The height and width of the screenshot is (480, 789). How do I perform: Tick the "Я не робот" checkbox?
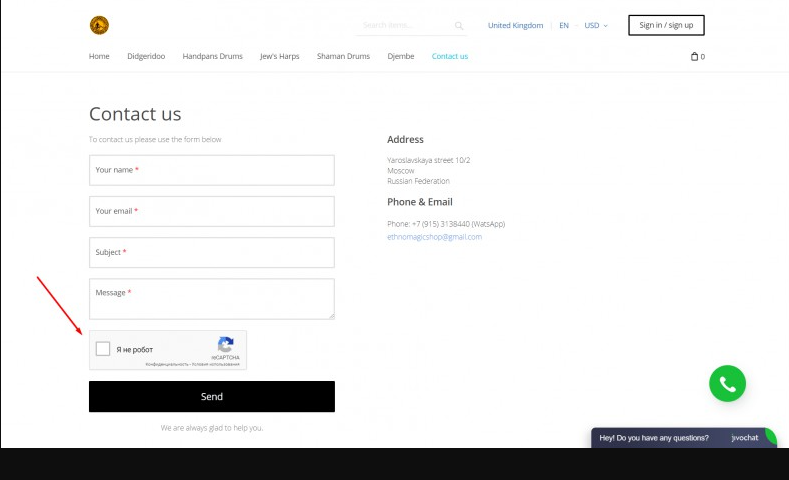(103, 349)
